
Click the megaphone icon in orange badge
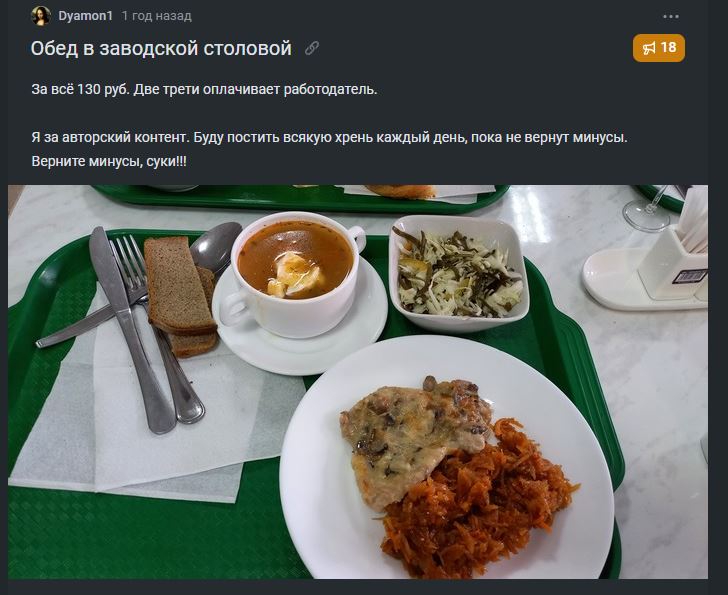click(x=649, y=48)
